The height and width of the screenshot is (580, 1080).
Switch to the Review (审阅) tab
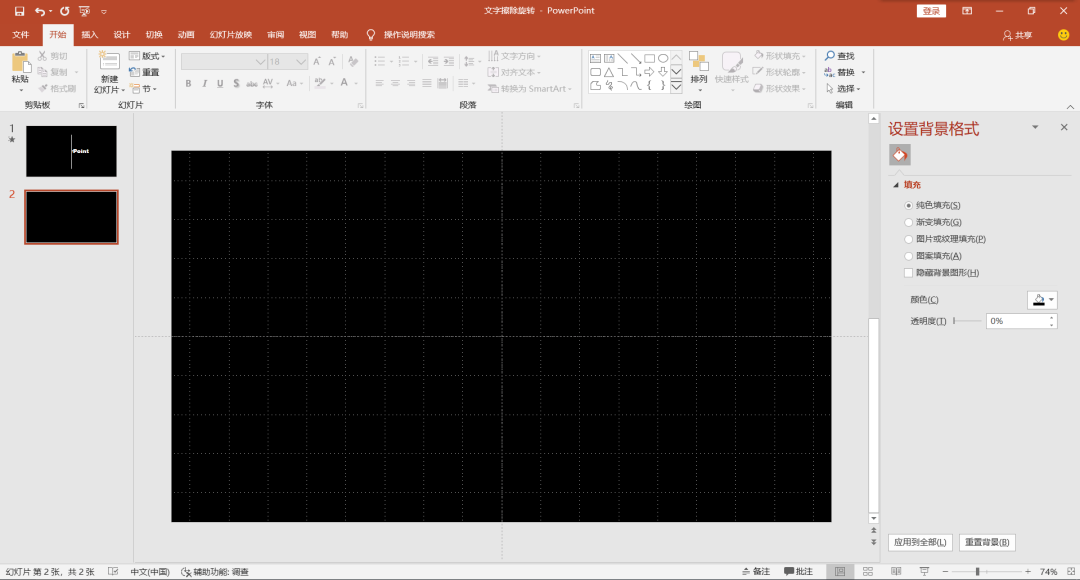click(276, 35)
